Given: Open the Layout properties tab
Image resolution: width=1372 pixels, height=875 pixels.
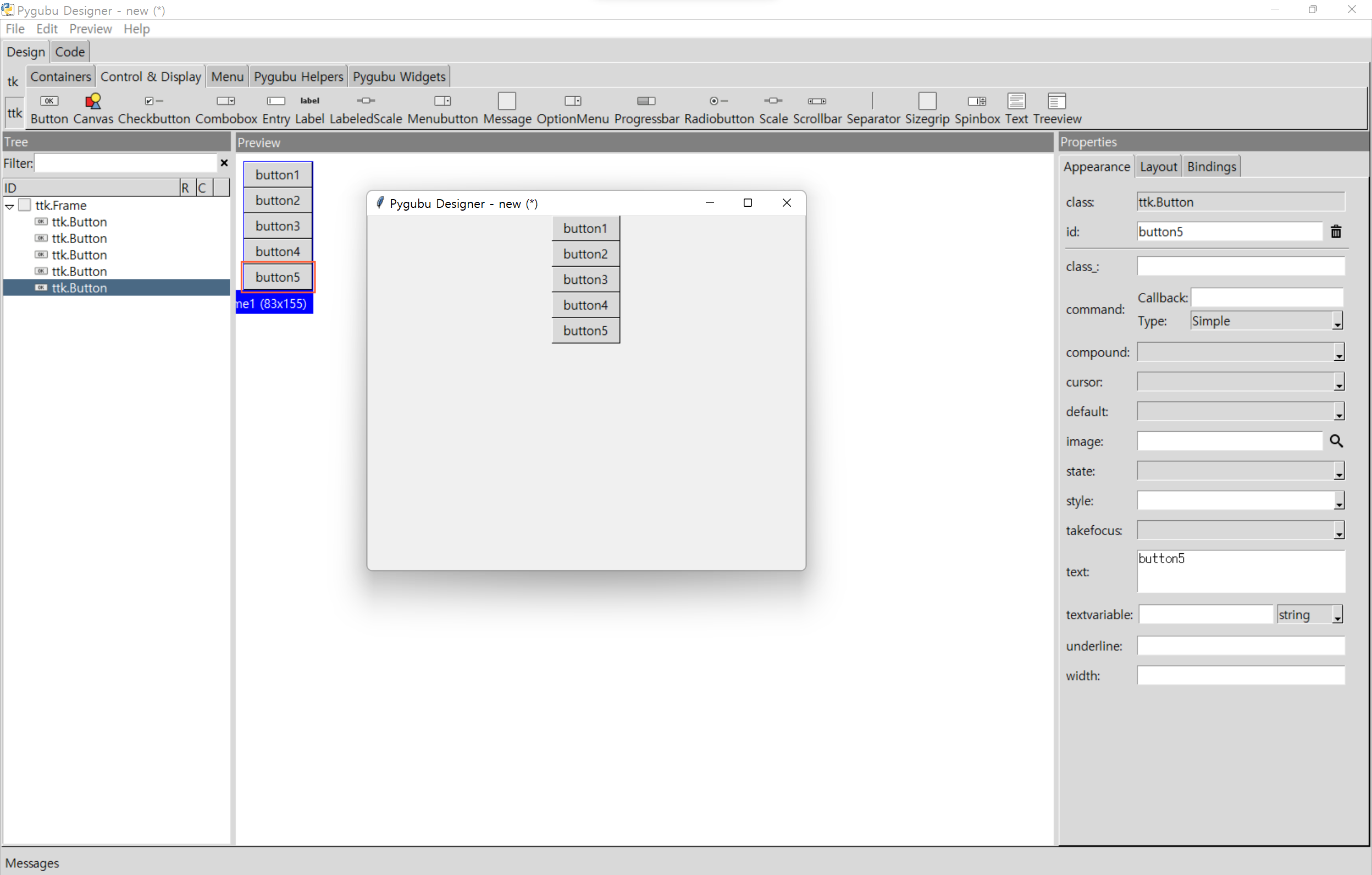Looking at the screenshot, I should pyautogui.click(x=1158, y=167).
